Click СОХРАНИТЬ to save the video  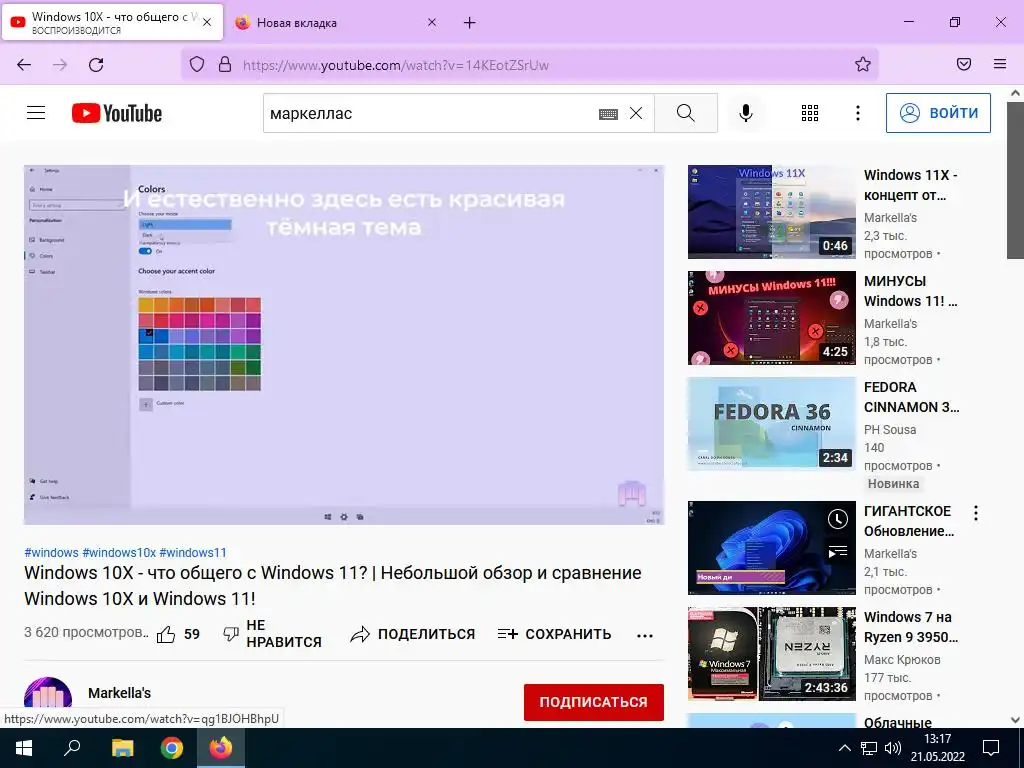(x=554, y=634)
